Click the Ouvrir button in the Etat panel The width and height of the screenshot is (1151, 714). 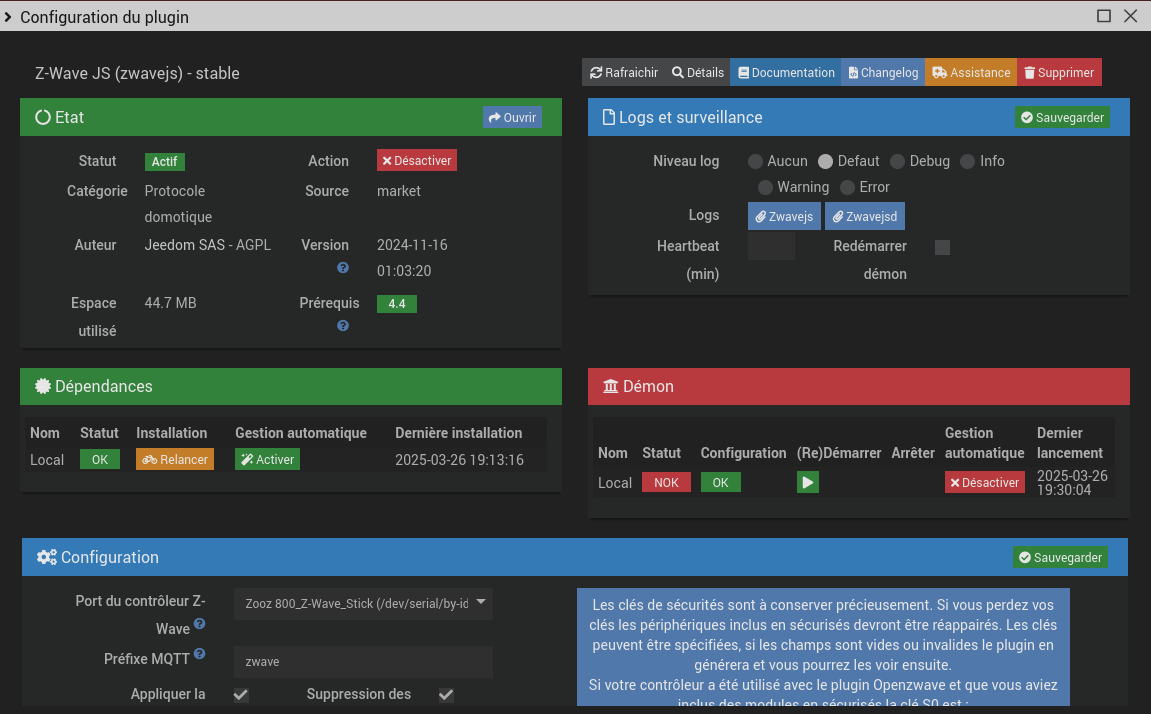(512, 117)
